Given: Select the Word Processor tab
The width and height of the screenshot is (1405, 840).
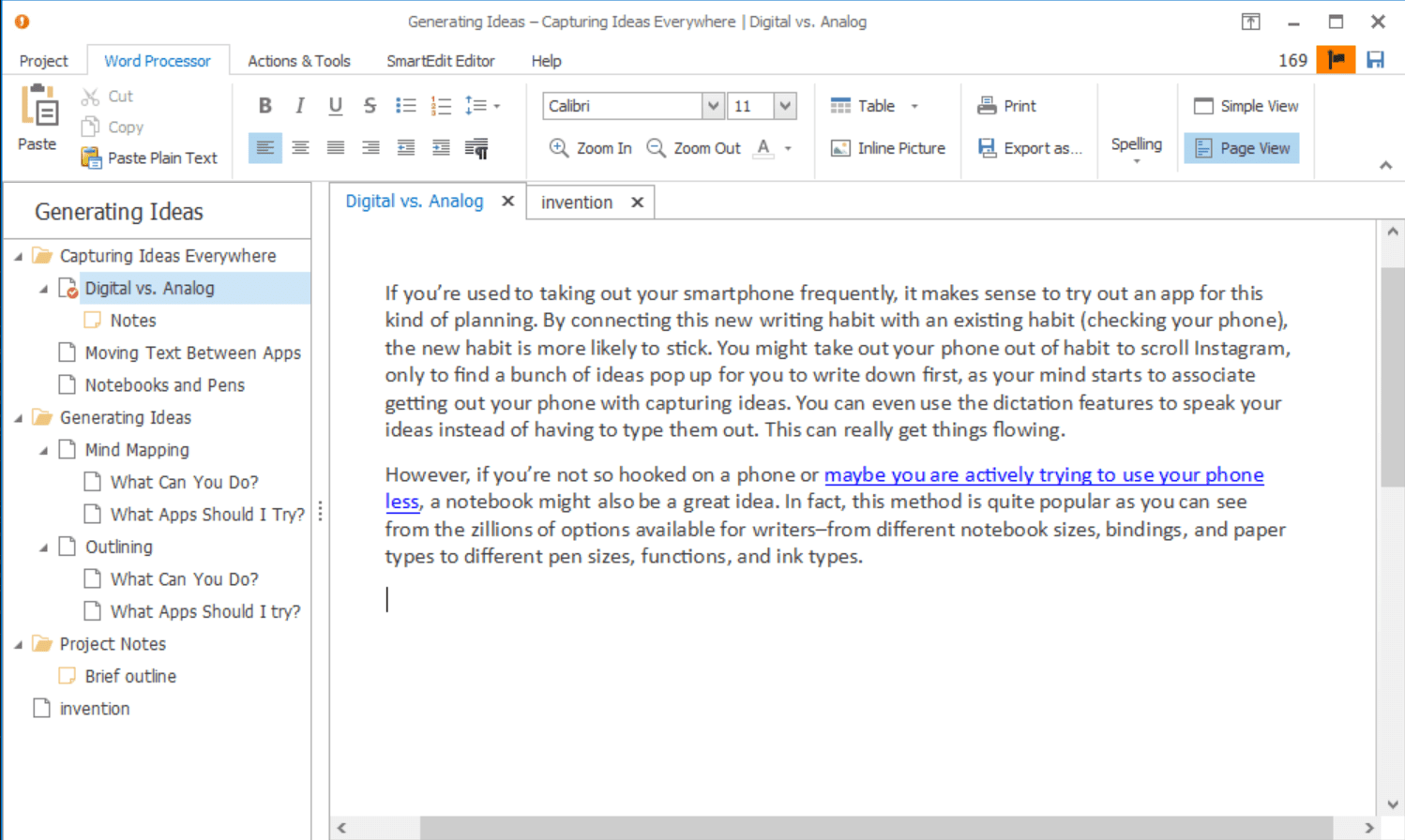Looking at the screenshot, I should (x=158, y=61).
